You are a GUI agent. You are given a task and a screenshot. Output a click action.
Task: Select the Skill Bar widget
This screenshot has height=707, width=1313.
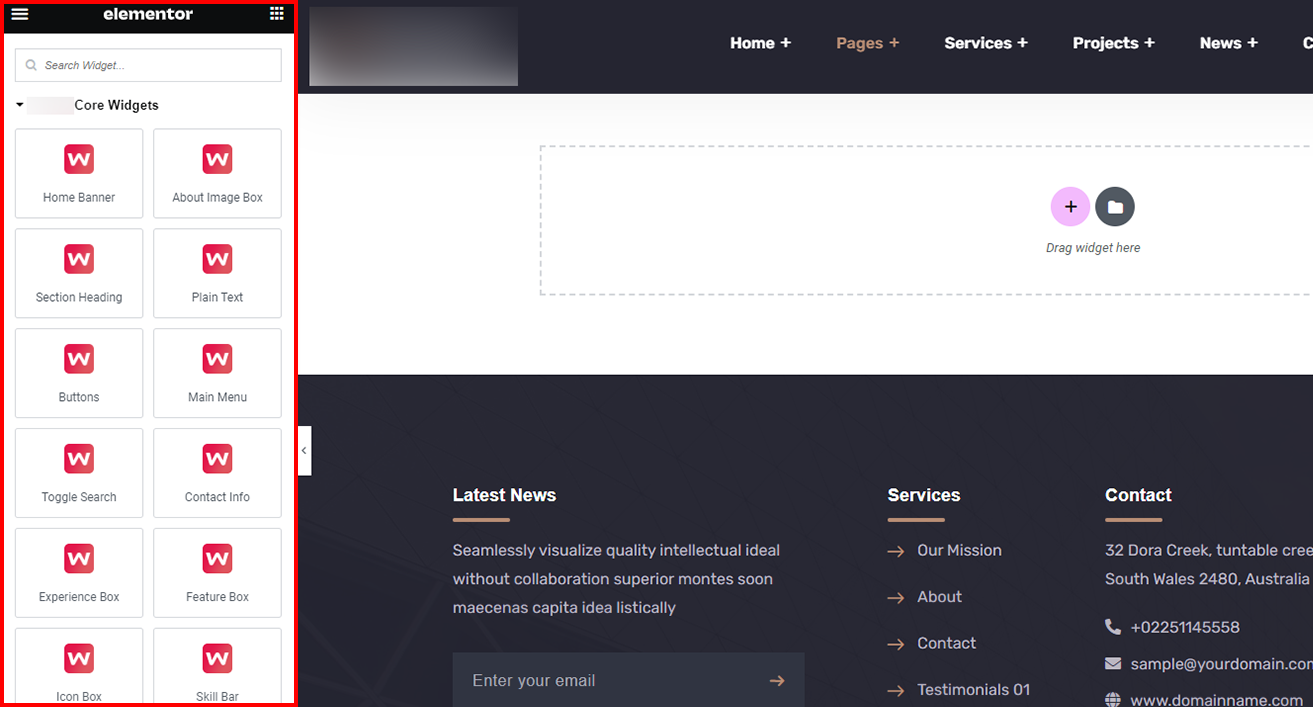217,666
